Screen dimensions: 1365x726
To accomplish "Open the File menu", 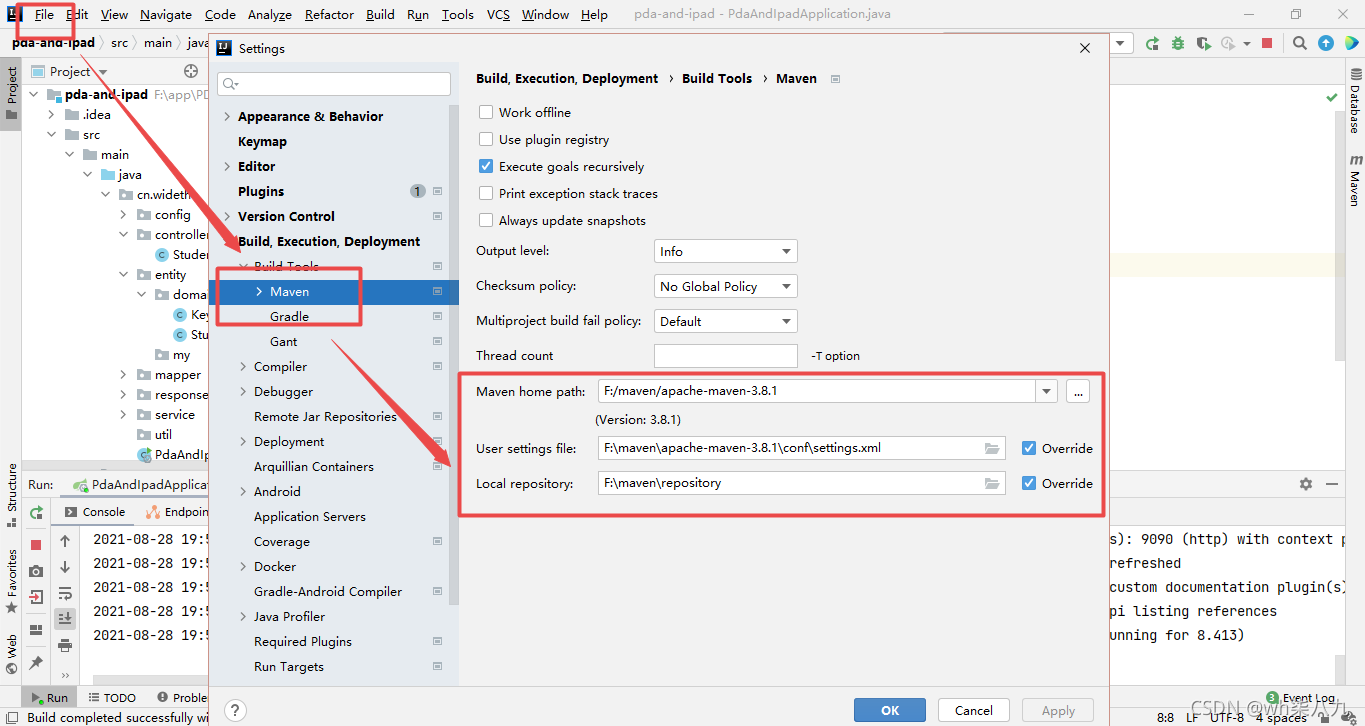I will pyautogui.click(x=44, y=14).
